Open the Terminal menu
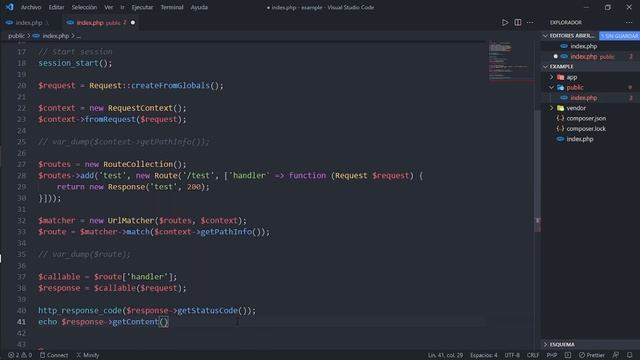 (172, 7)
